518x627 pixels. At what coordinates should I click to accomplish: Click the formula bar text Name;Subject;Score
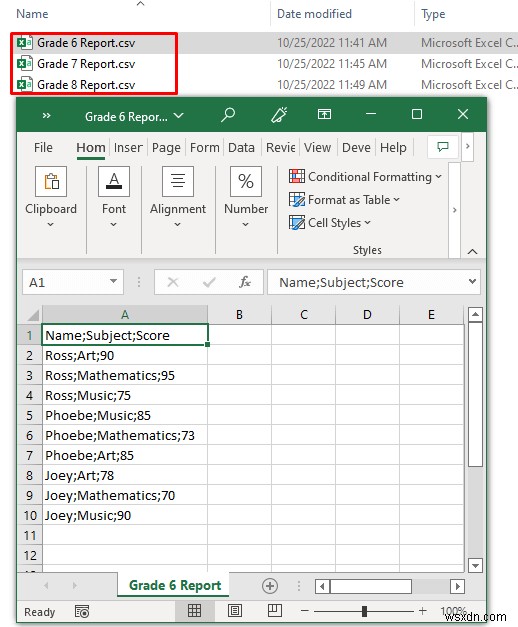tap(341, 282)
